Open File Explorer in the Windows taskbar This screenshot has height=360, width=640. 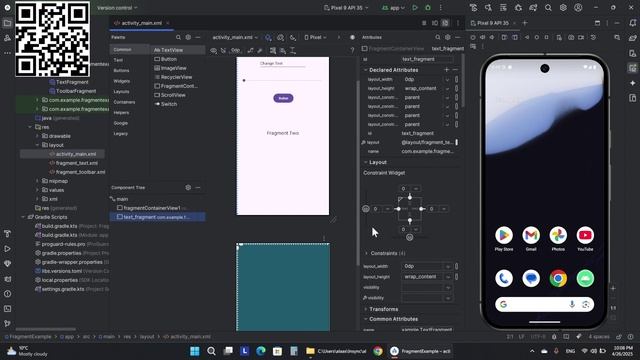pyautogui.click(x=310, y=351)
